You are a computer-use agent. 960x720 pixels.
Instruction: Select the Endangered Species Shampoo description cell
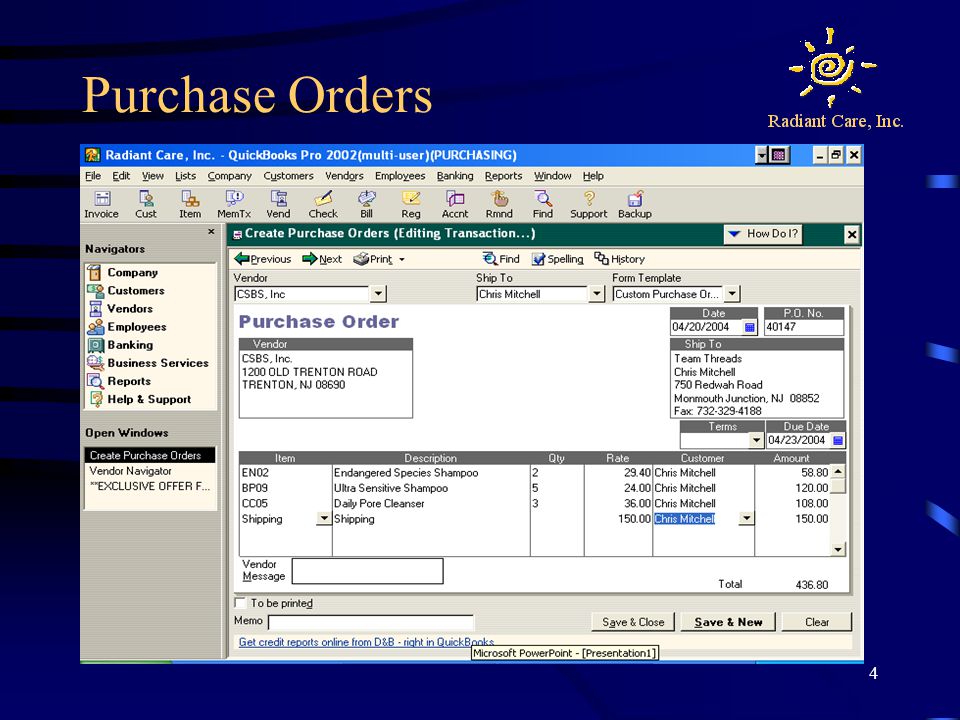pos(431,473)
